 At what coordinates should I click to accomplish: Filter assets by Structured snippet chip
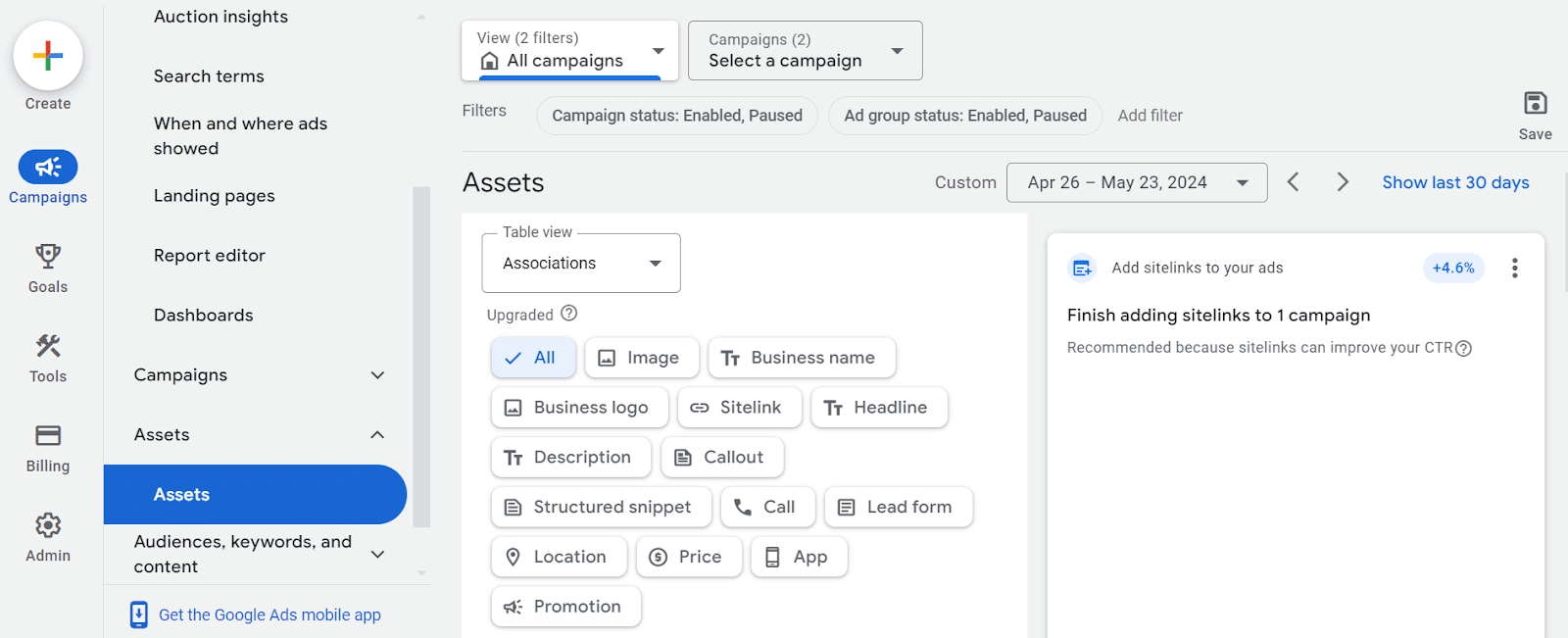[x=600, y=507]
